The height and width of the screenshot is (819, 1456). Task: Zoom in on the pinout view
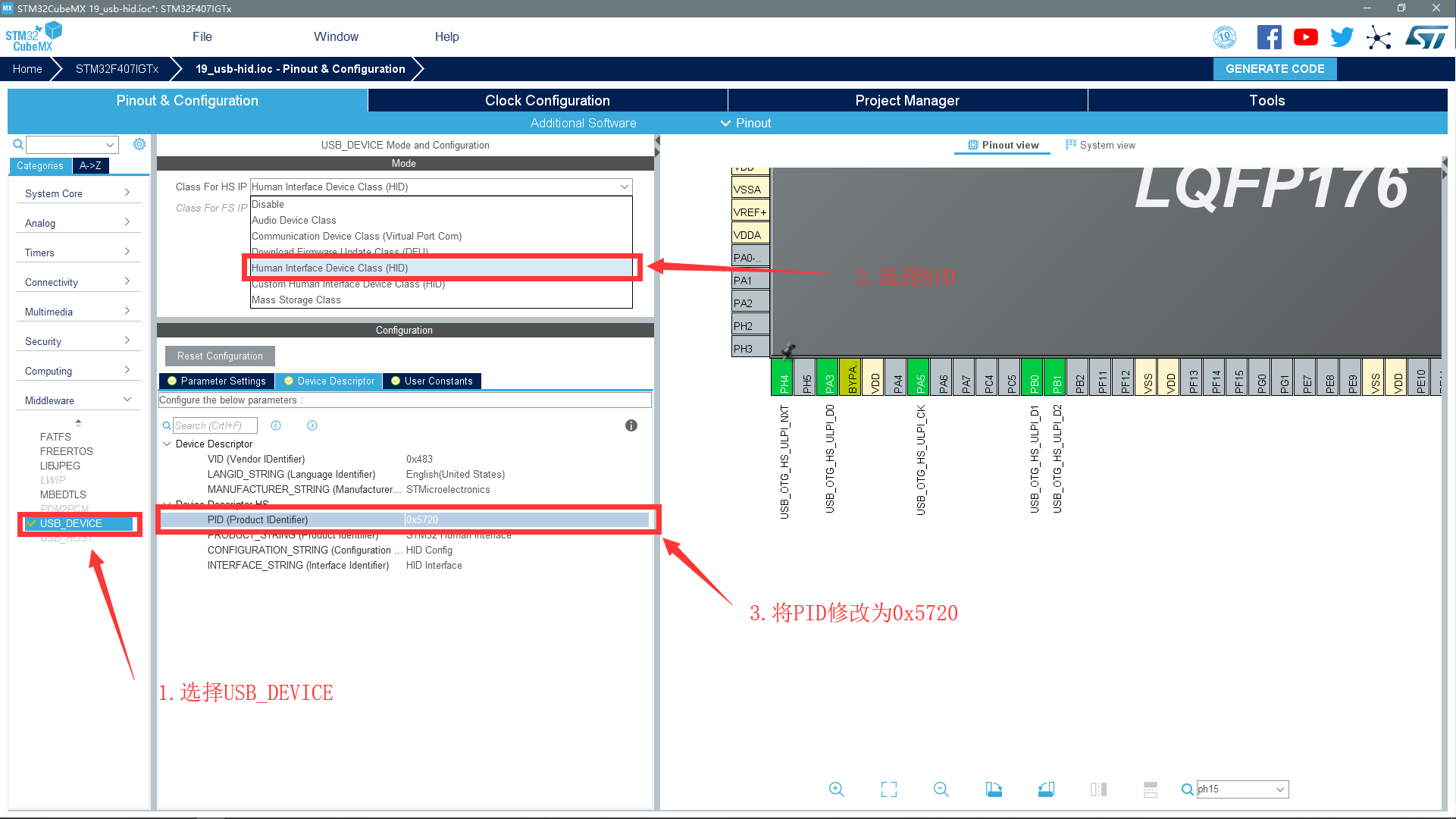point(836,789)
